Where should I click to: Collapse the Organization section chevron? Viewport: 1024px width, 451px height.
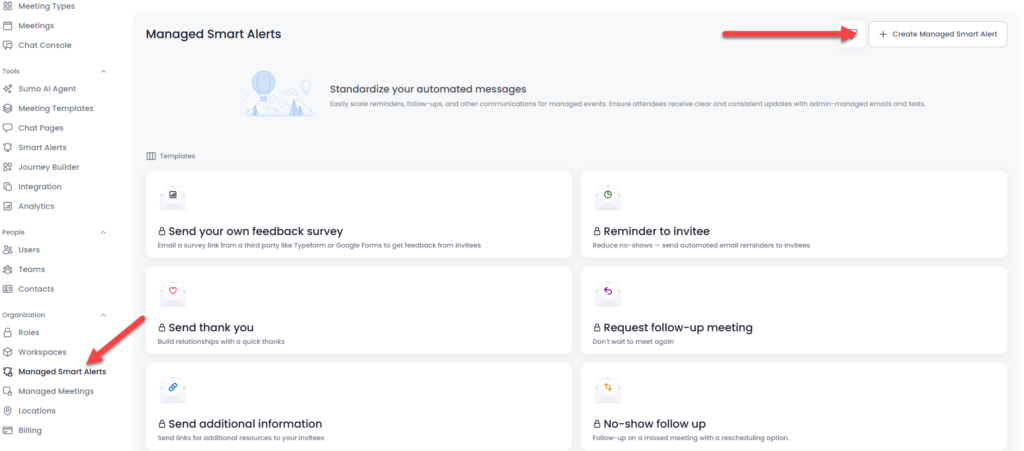tap(103, 315)
